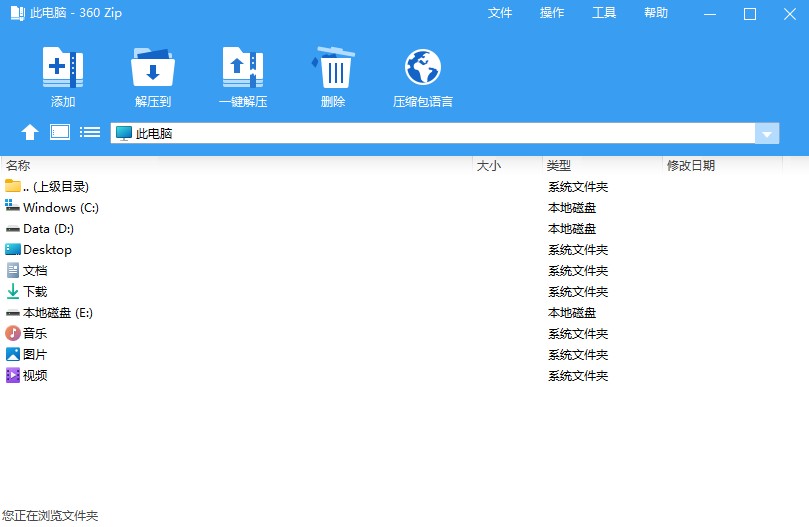Open the 操作 menu
The height and width of the screenshot is (527, 809).
pyautogui.click(x=552, y=13)
